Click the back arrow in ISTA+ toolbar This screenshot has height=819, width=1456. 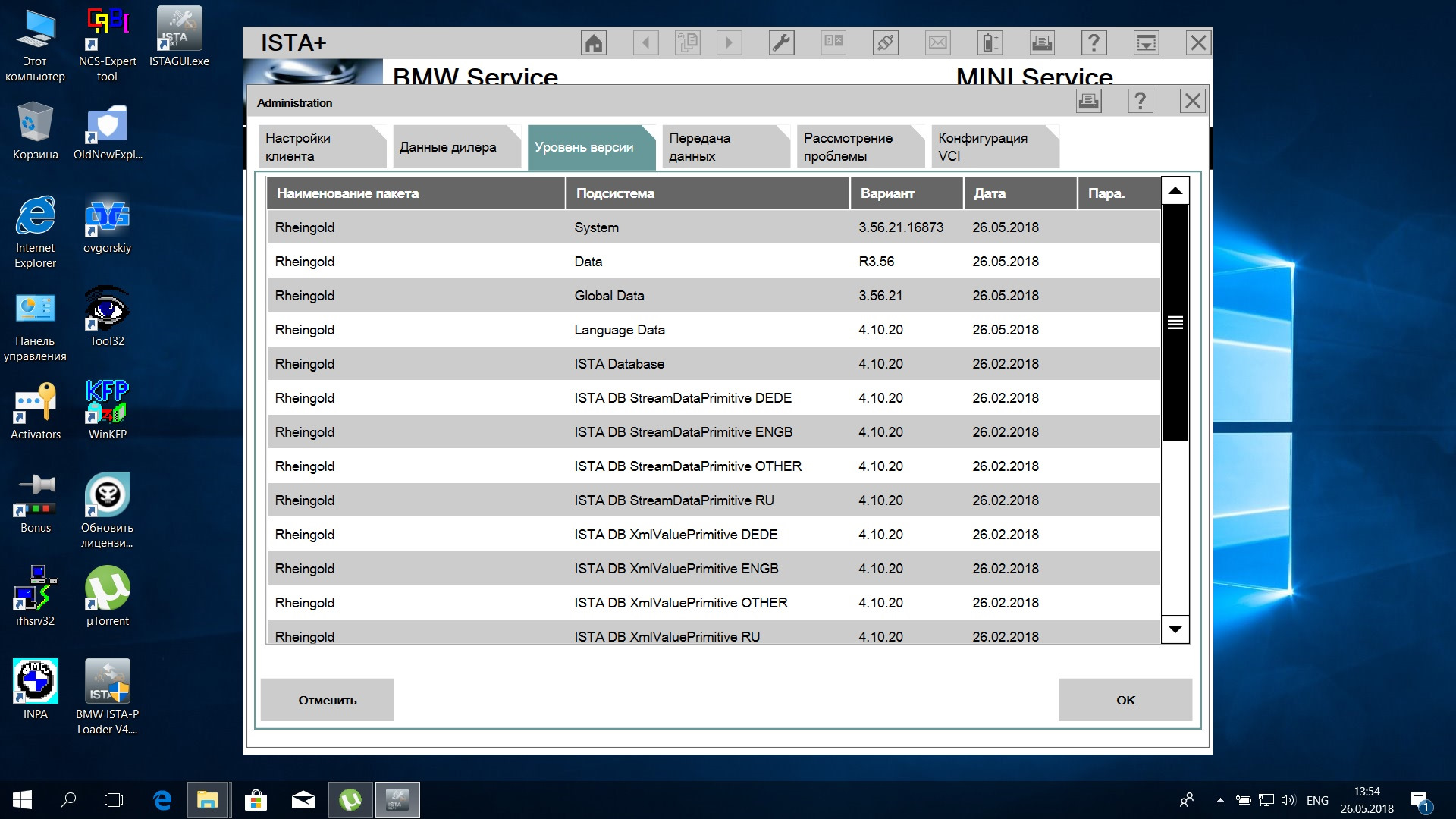click(x=646, y=42)
